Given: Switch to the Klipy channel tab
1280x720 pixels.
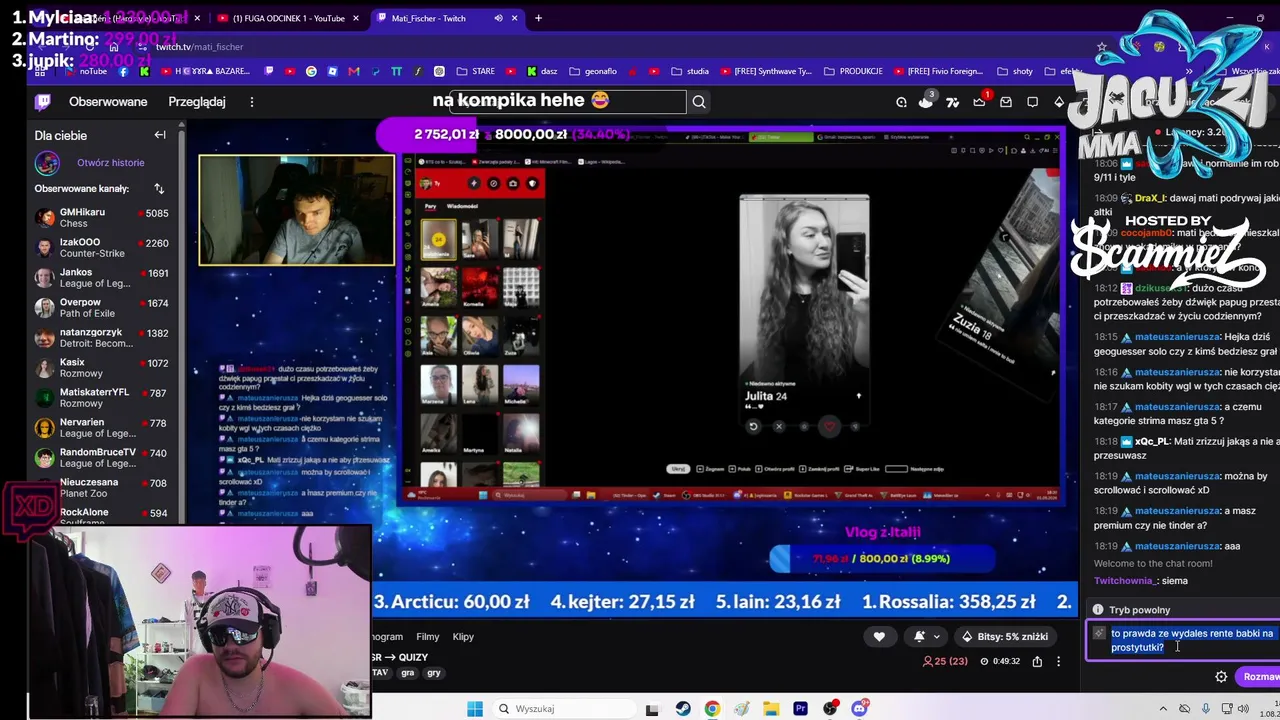Looking at the screenshot, I should pyautogui.click(x=463, y=637).
